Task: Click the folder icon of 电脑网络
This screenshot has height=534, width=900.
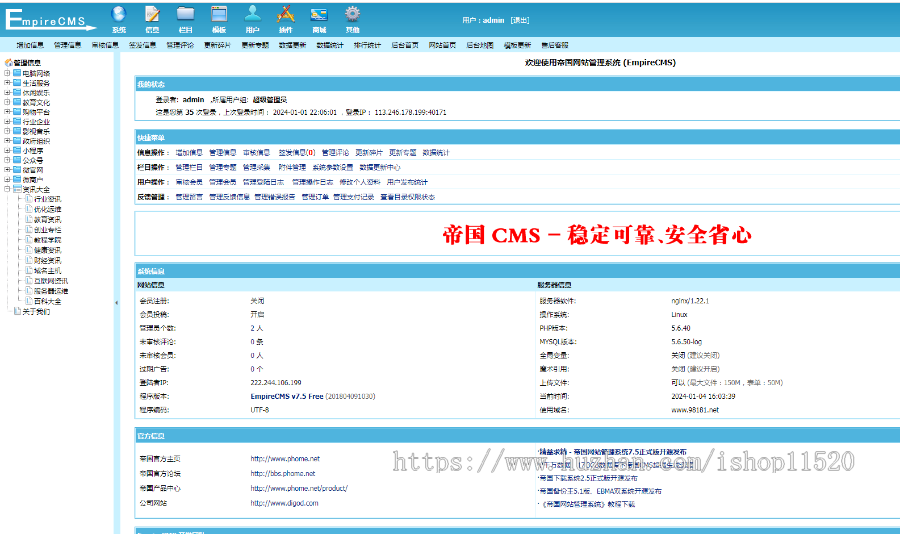Action: click(x=17, y=73)
